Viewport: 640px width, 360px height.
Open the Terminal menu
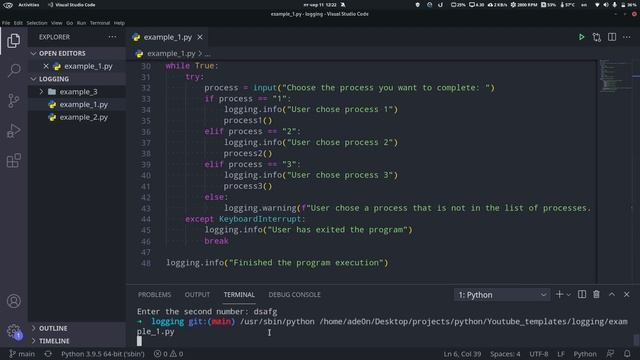click(x=100, y=23)
